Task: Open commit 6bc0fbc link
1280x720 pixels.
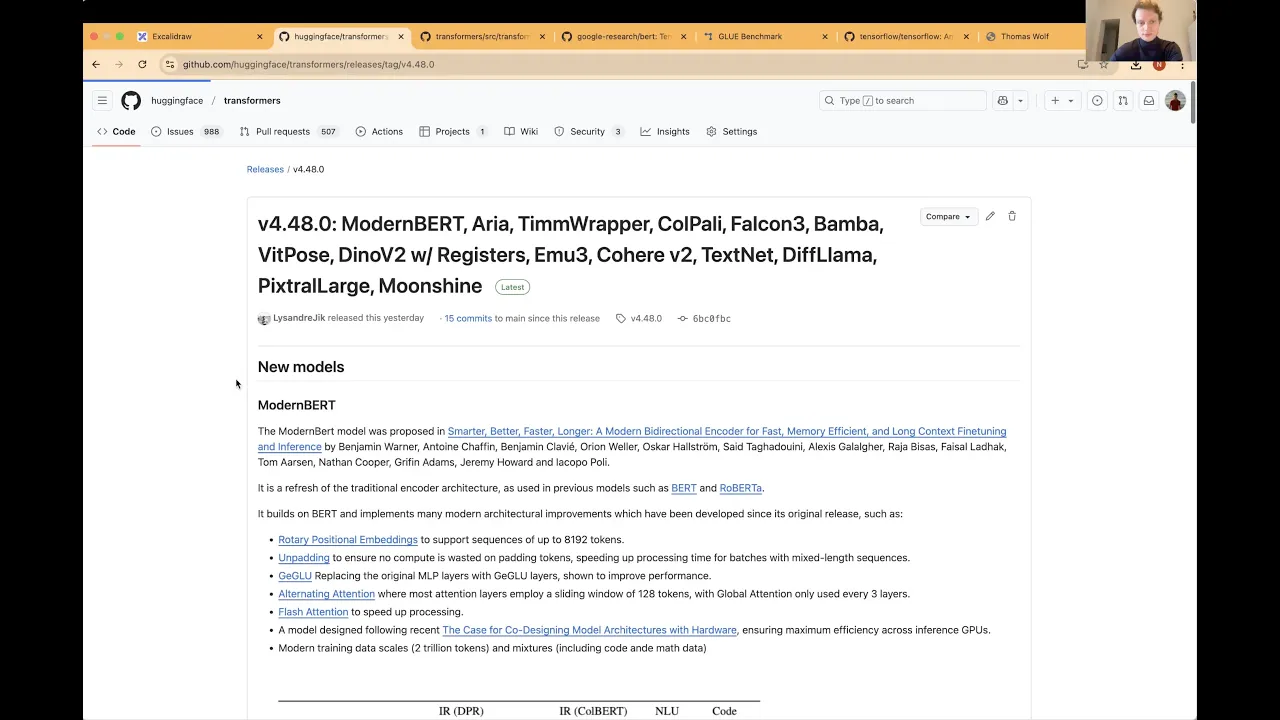Action: [x=704, y=318]
